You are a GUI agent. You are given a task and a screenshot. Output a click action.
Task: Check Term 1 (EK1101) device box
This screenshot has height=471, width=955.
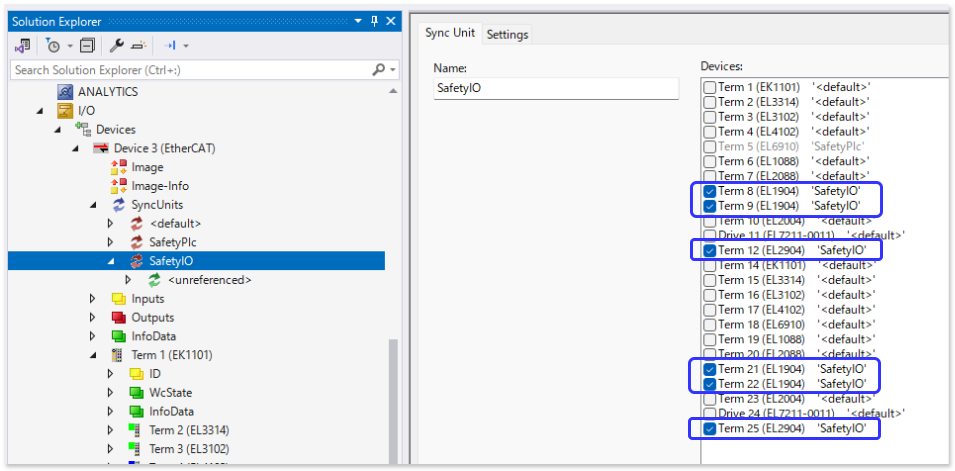pyautogui.click(x=709, y=87)
